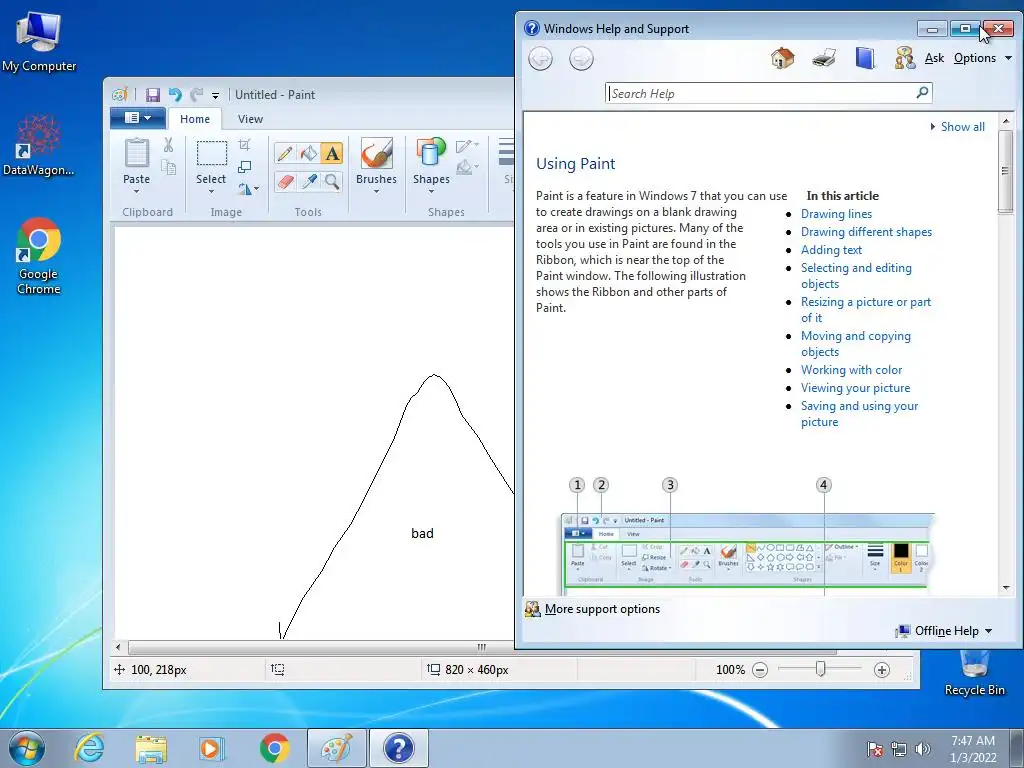Viewport: 1024px width, 768px height.
Task: Click the Crop icon in Image group
Action: pyautogui.click(x=244, y=145)
